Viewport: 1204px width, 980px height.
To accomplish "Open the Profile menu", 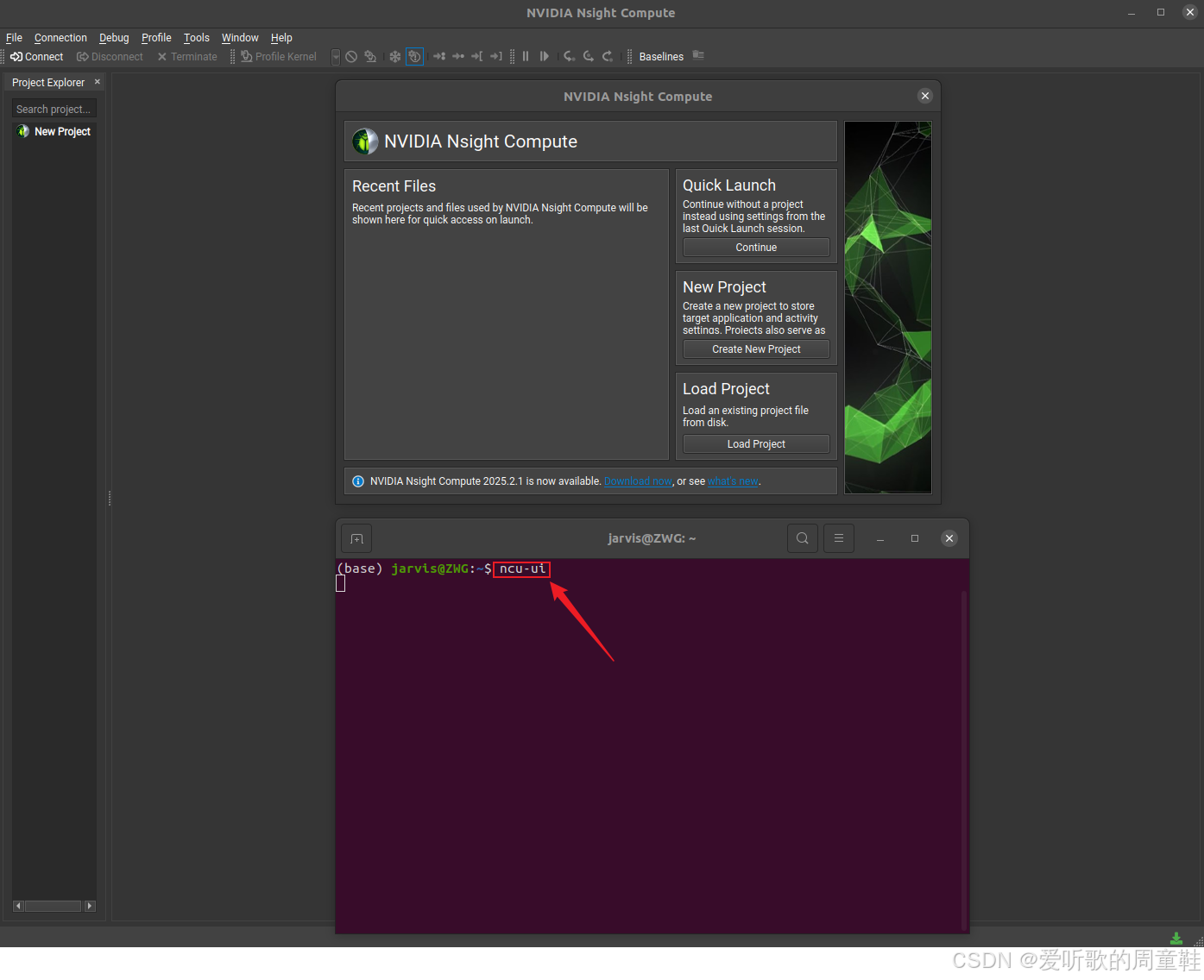I will coord(156,38).
